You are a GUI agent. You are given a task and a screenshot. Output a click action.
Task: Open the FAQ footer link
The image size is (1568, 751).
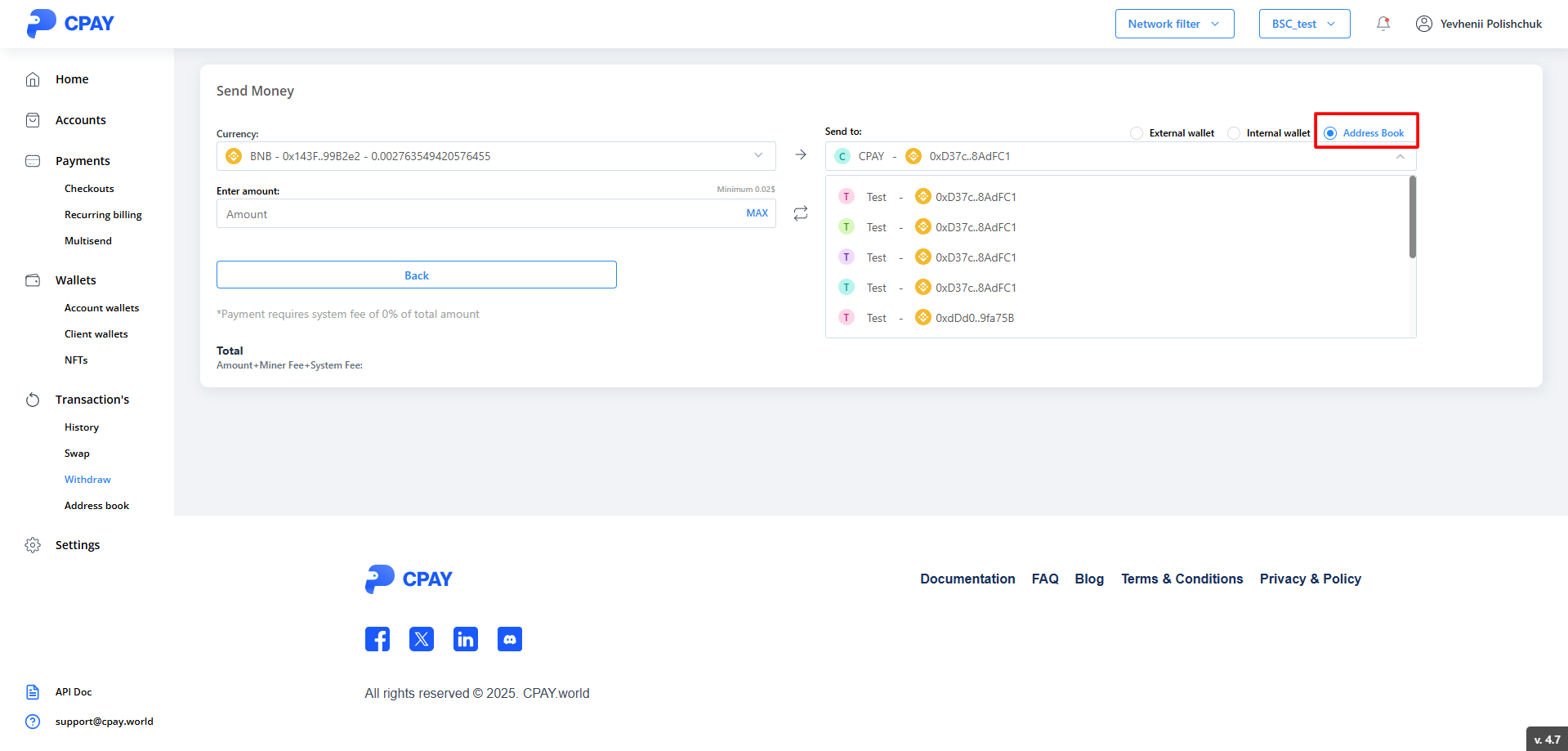coord(1045,579)
